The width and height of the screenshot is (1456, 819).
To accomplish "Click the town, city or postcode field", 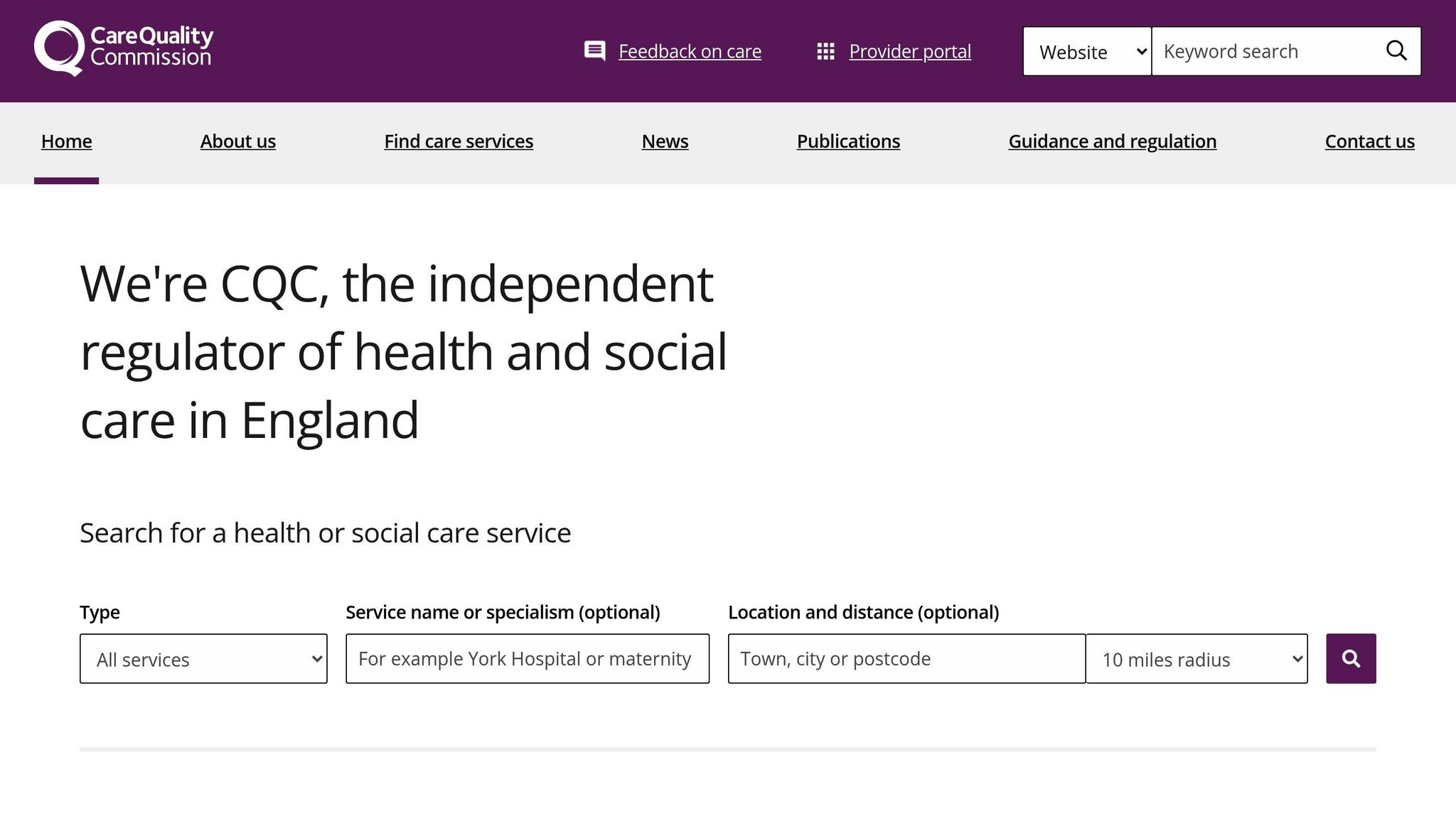I will click(x=905, y=659).
